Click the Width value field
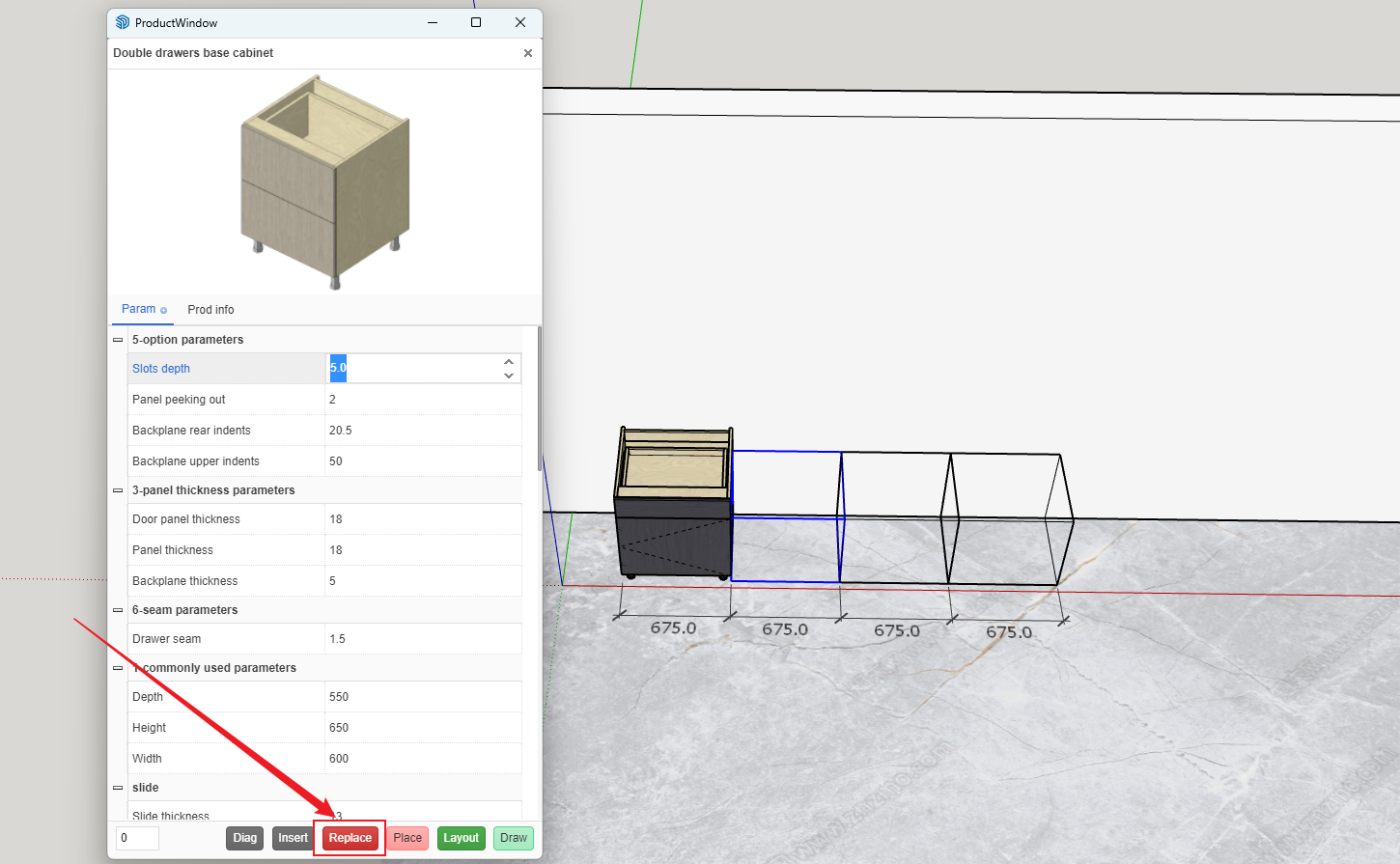This screenshot has height=864, width=1400. point(423,759)
